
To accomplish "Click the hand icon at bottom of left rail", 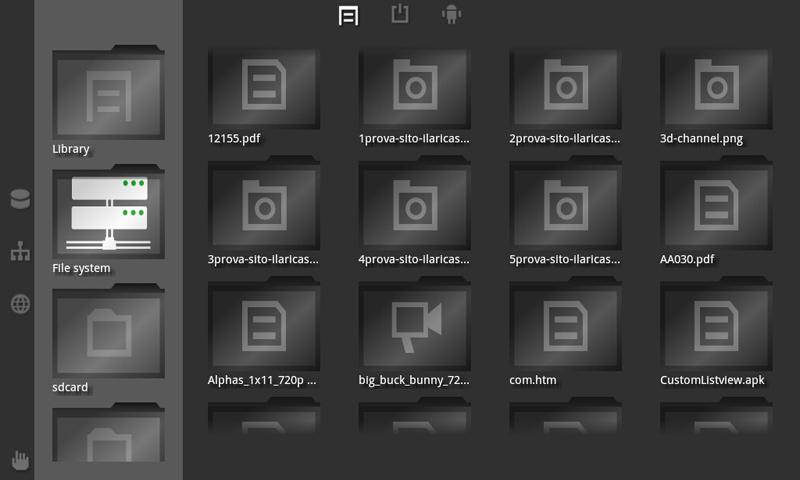I will point(20,461).
